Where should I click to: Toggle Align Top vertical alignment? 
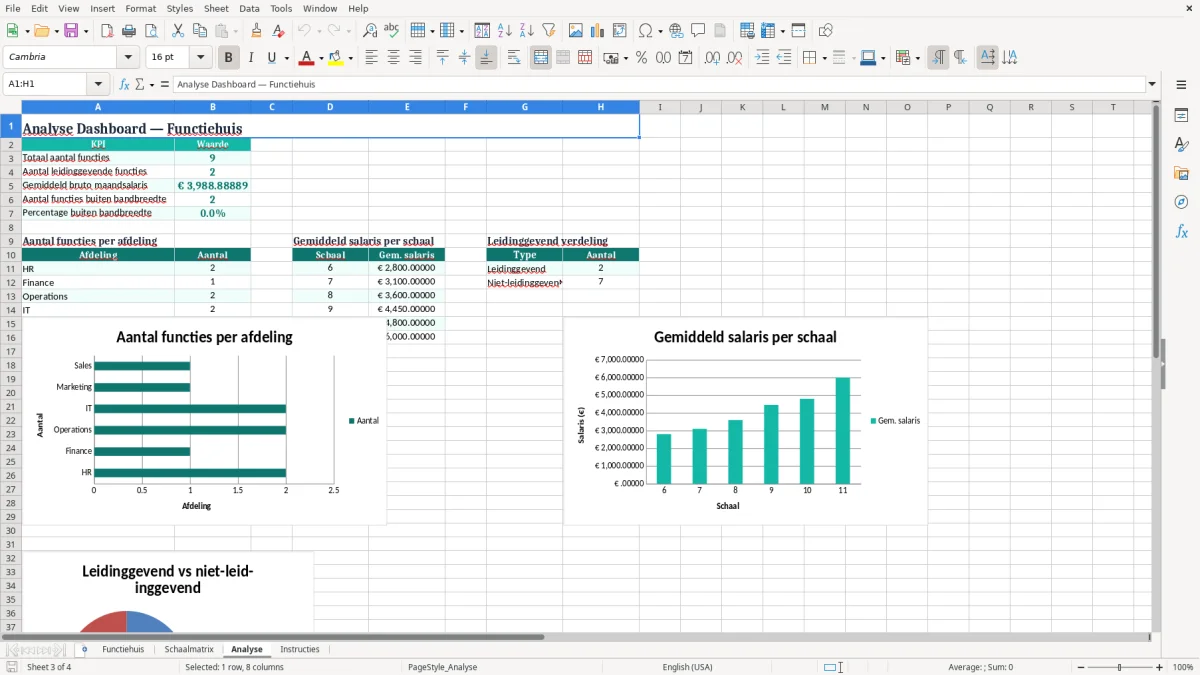[x=442, y=58]
